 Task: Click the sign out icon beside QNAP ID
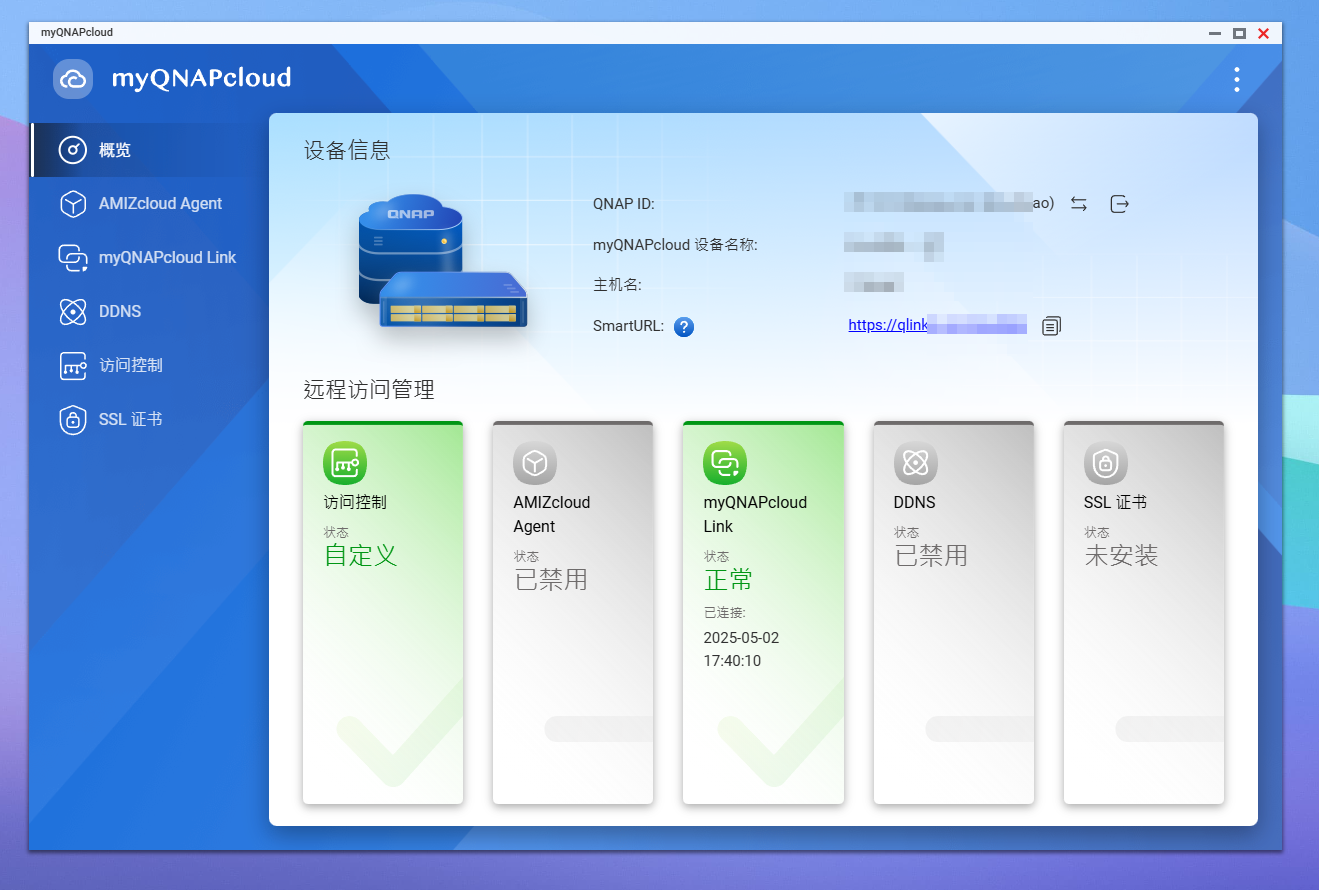coord(1119,204)
